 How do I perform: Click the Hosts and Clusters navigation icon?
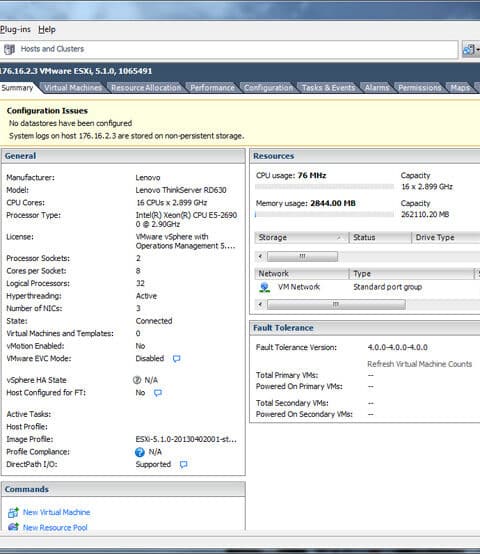(x=10, y=49)
